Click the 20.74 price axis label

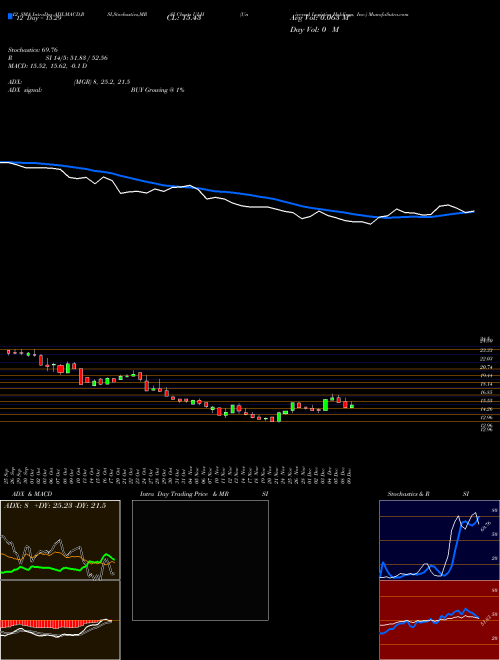tap(487, 367)
